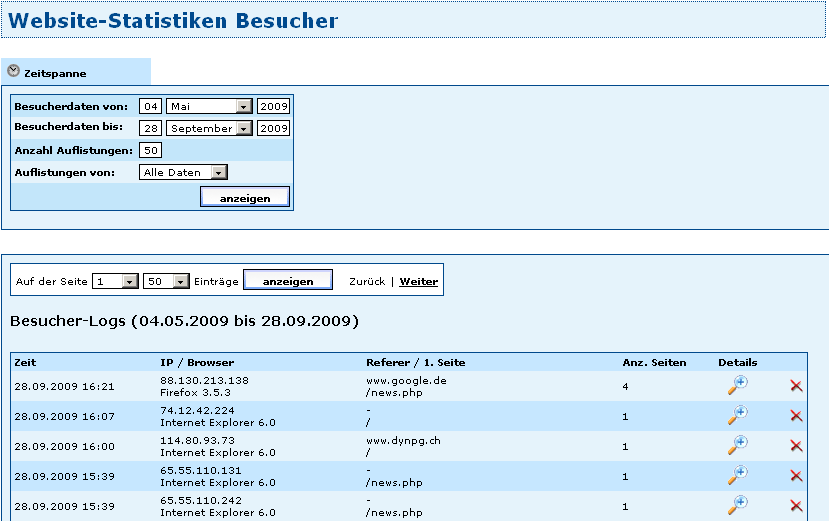Go to next page via Weiter
Viewport: 829px width, 521px height.
coord(419,282)
